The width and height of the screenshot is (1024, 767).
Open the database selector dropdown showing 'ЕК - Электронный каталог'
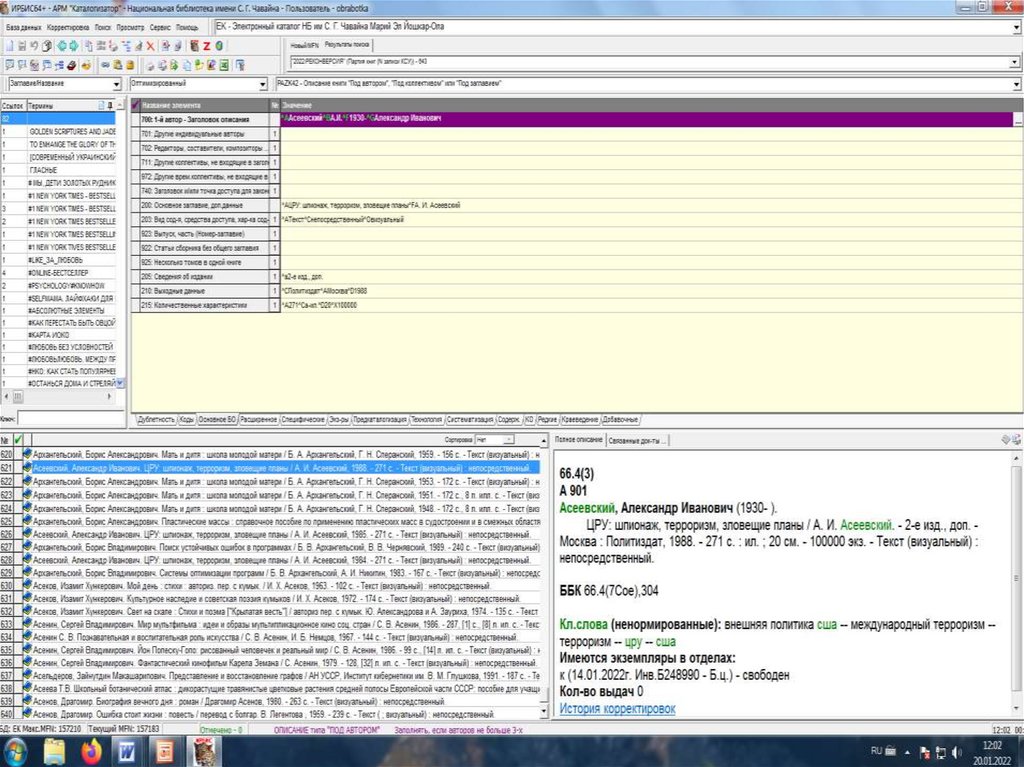[1017, 27]
